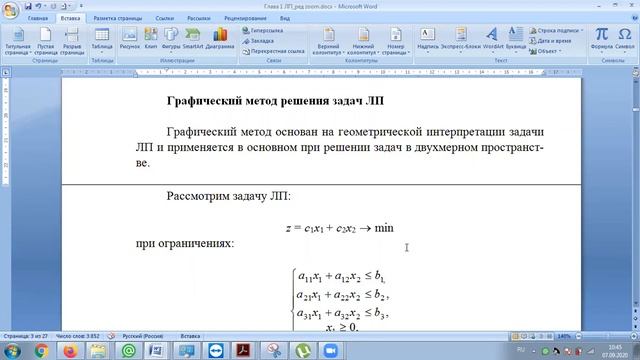Image resolution: width=640 pixels, height=360 pixels.
Task: Click Русский (Россия) language indicator
Action: (143, 336)
